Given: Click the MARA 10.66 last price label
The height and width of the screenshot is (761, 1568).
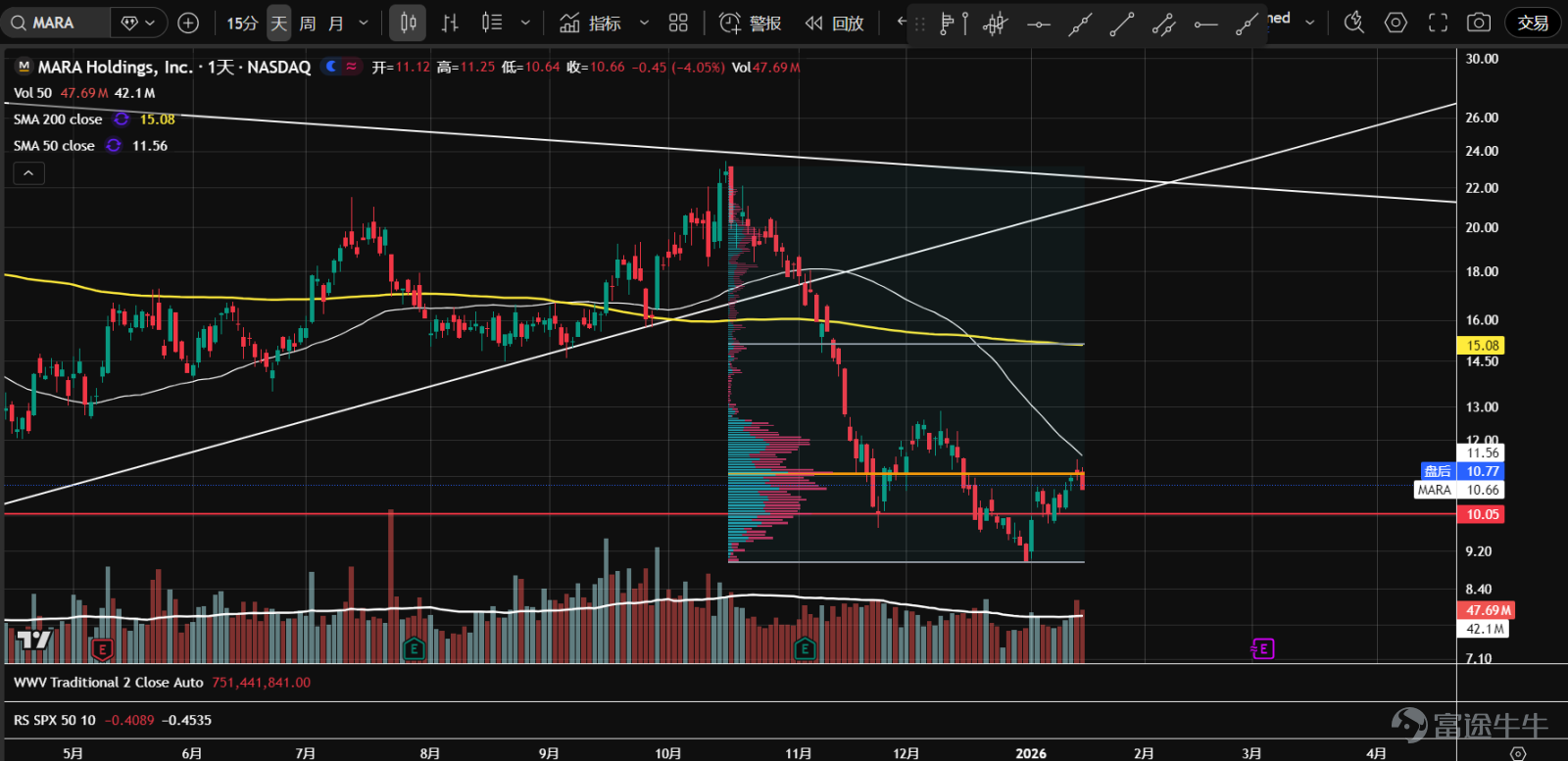Looking at the screenshot, I should 1458,490.
